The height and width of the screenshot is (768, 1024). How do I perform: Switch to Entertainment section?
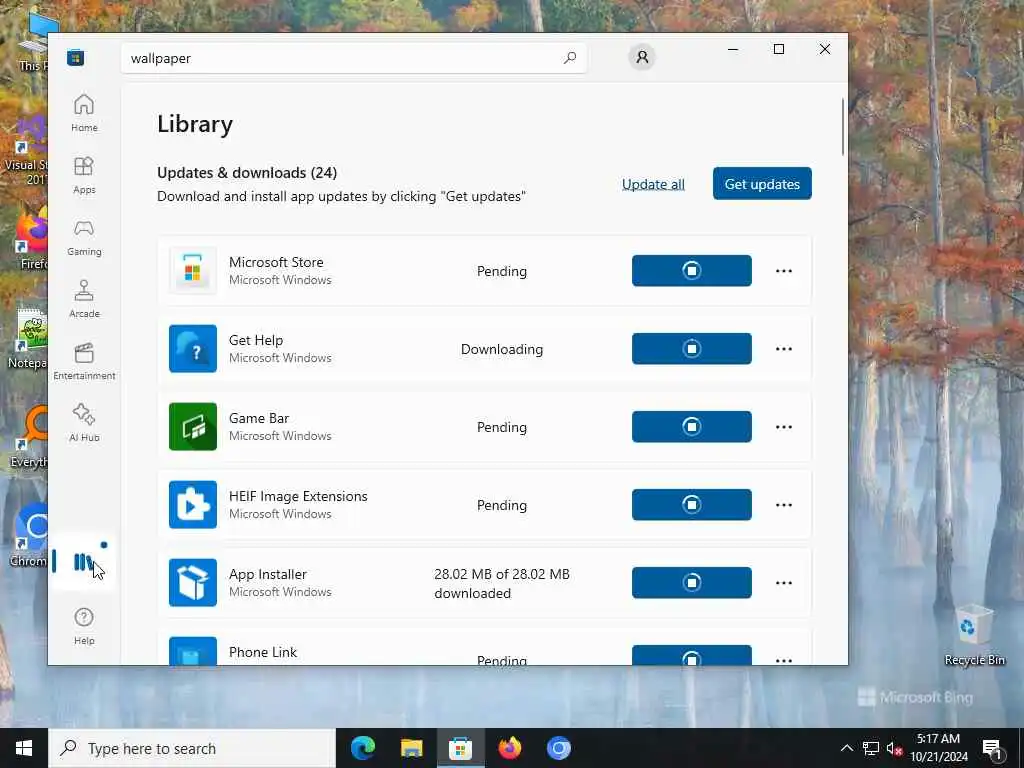84,361
